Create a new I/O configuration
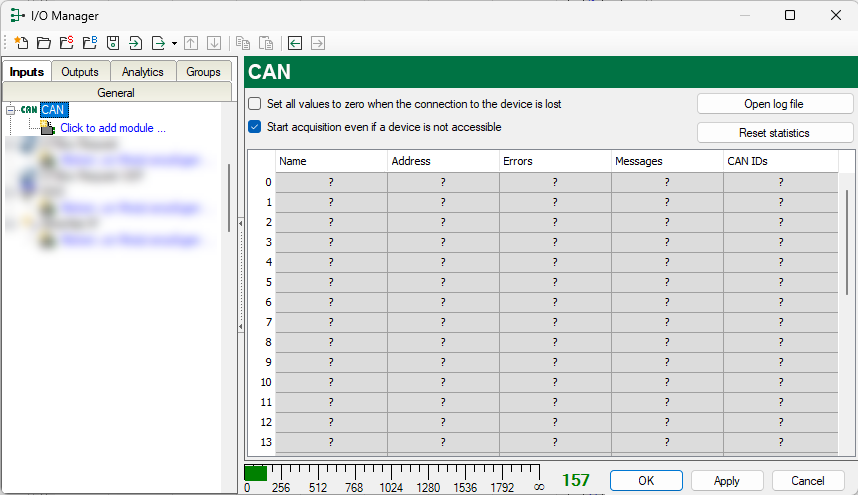This screenshot has width=858, height=495. coord(21,43)
